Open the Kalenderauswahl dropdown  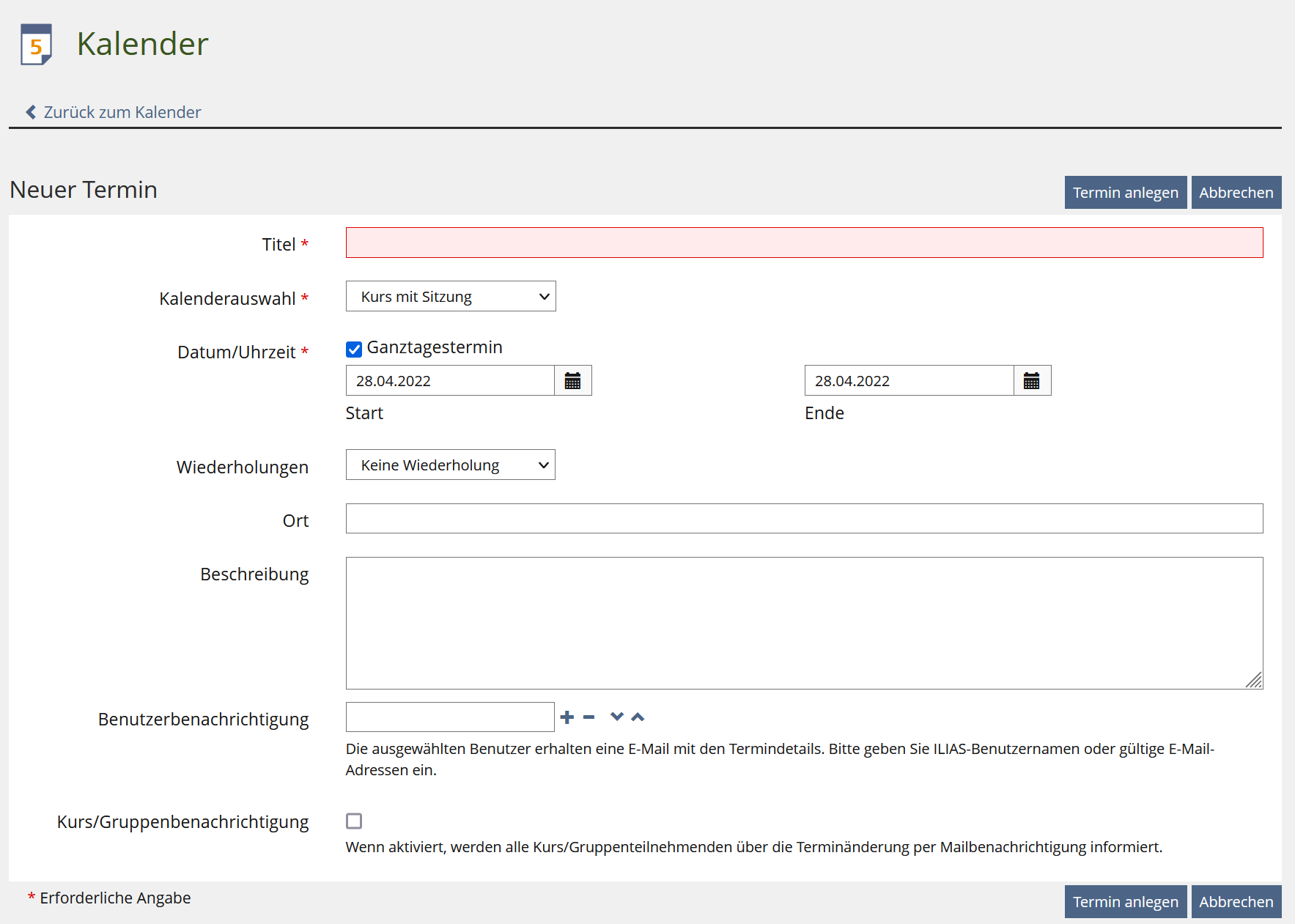click(450, 297)
